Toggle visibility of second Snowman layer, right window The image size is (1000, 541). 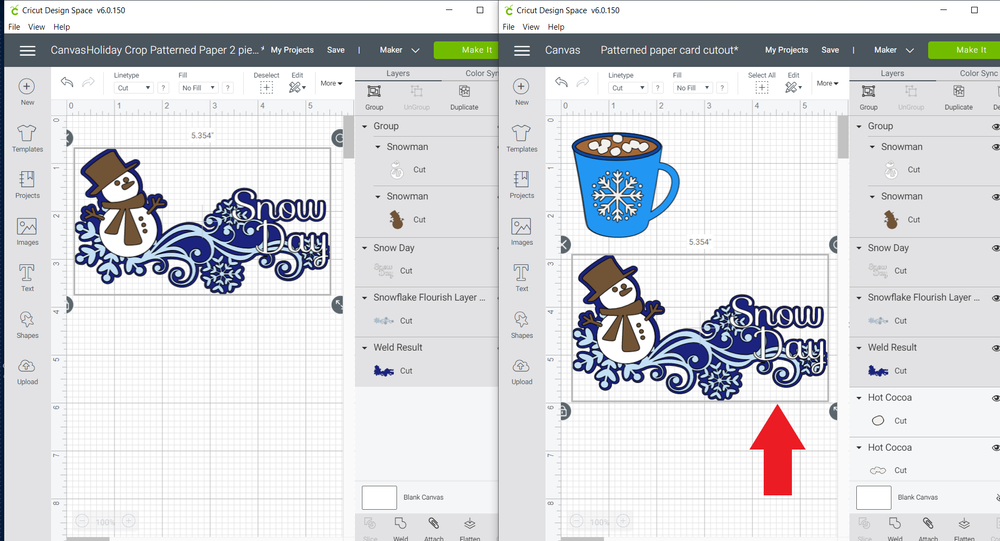tap(995, 196)
